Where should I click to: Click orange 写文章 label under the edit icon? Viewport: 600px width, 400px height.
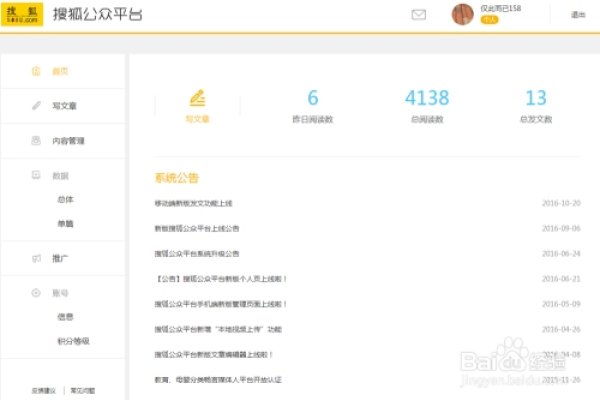[197, 119]
